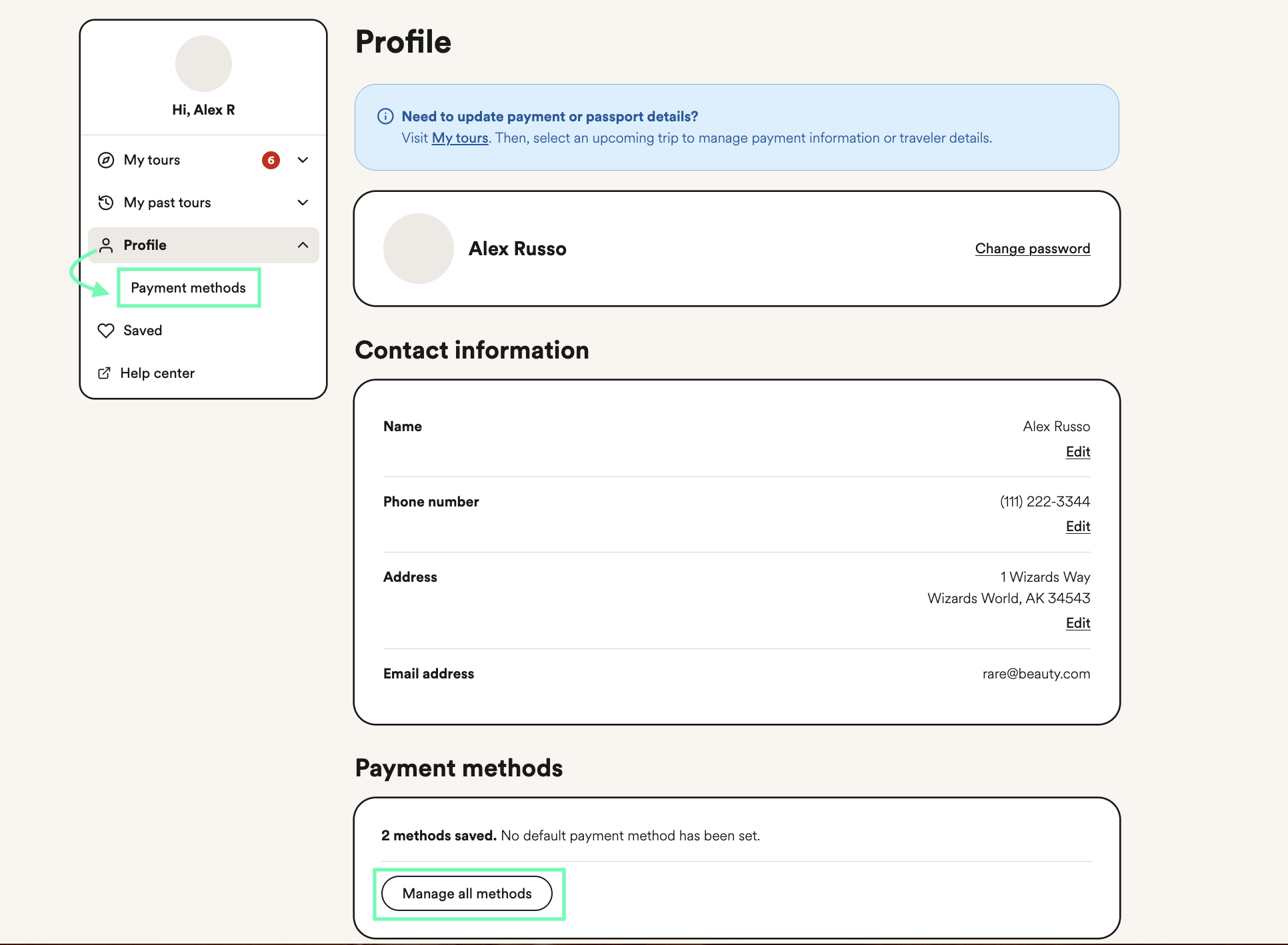This screenshot has width=1288, height=945.
Task: Expand the My past tours section
Action: click(303, 203)
